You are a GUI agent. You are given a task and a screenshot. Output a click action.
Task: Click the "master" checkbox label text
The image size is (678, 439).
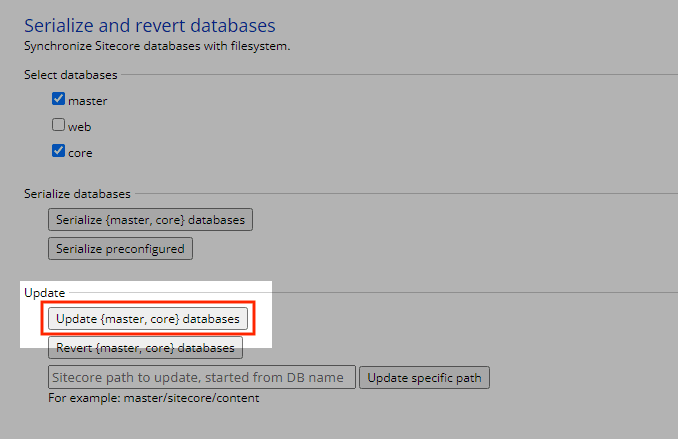point(88,101)
